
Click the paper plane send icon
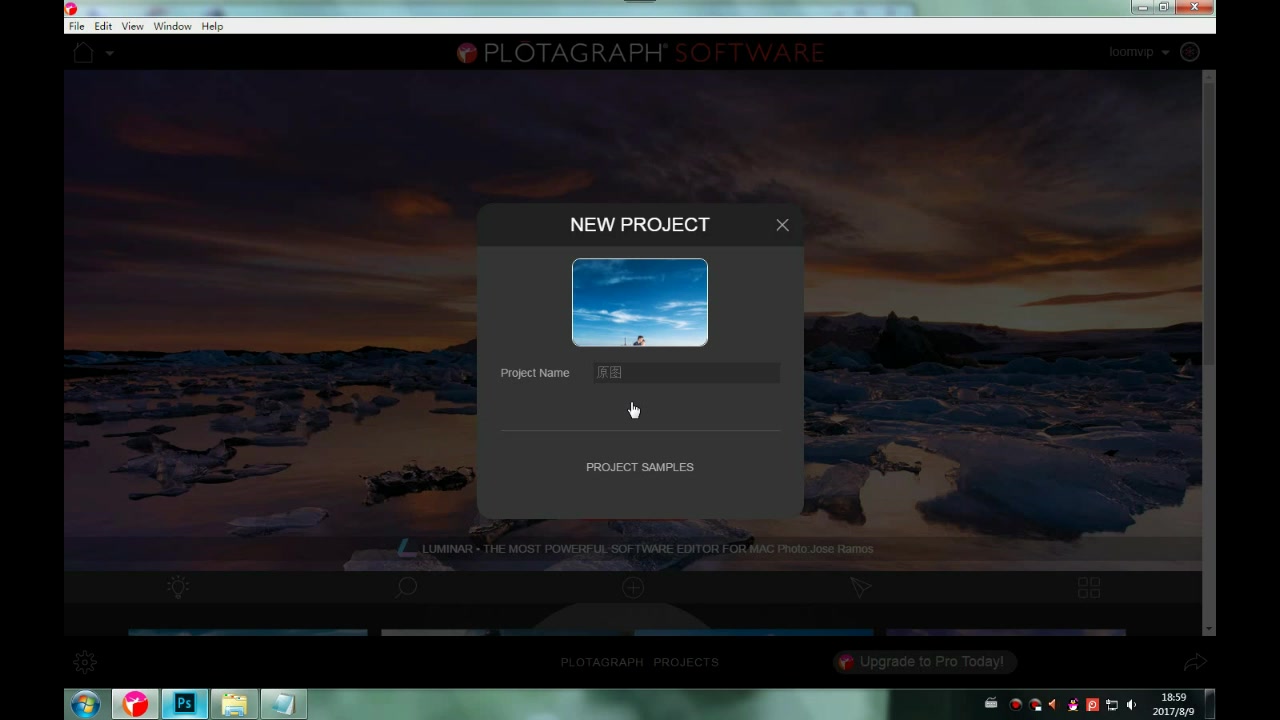coord(861,588)
